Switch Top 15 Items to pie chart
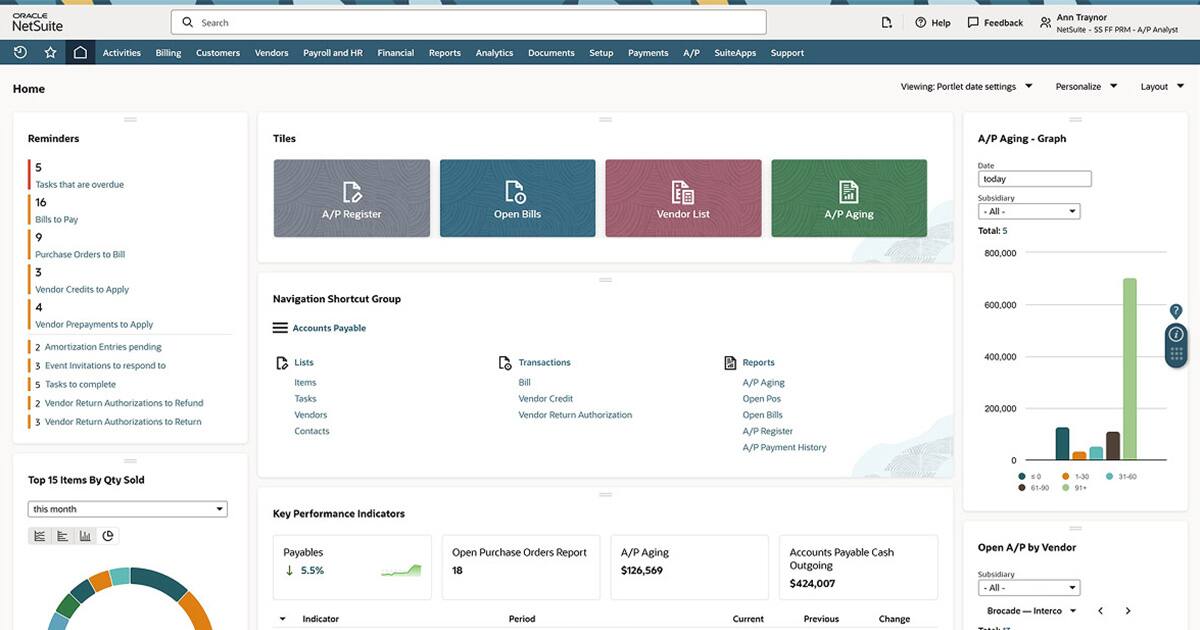 coord(108,536)
